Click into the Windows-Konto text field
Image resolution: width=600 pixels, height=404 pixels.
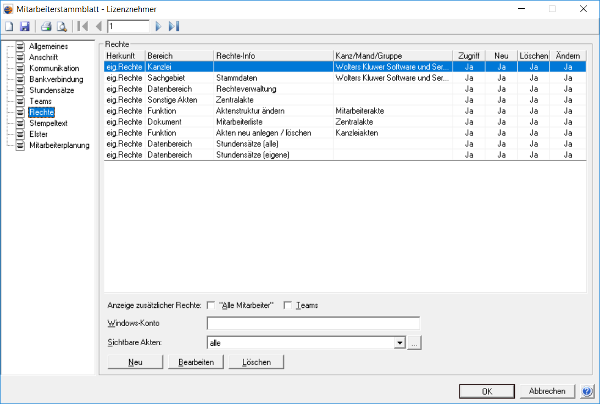coord(313,323)
